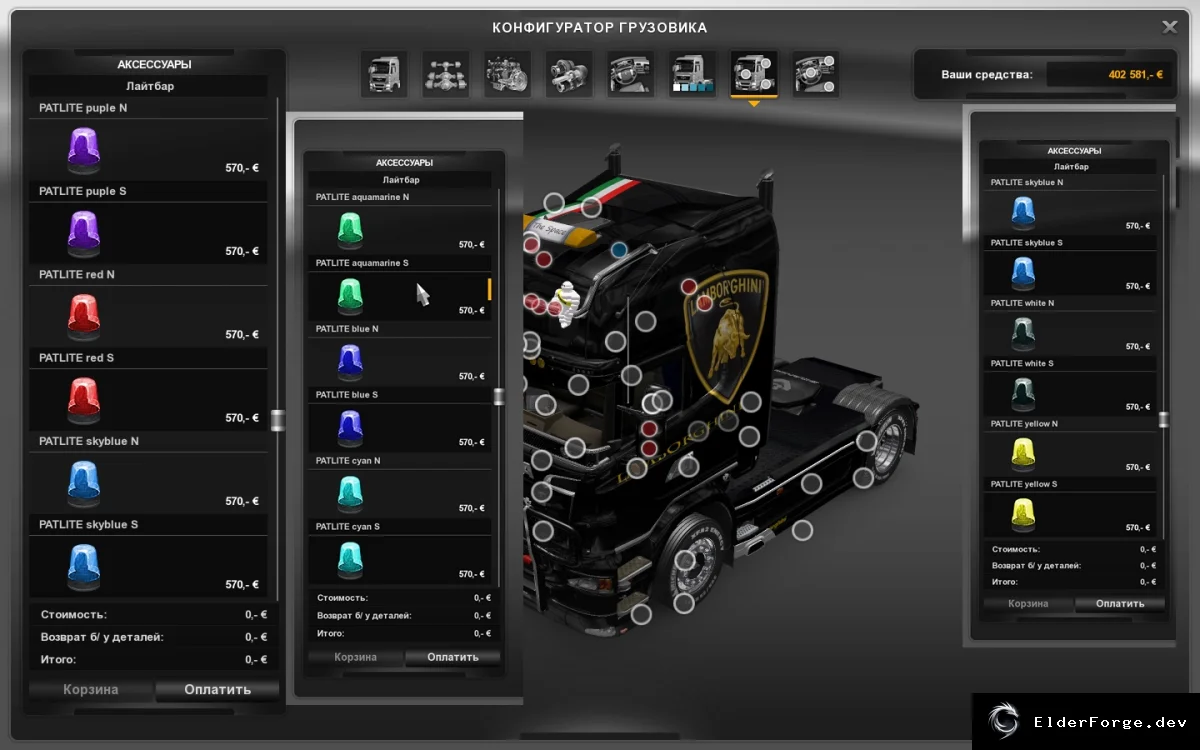Open the truck cabin configuration category
Screen dimensions: 1200x750
384,74
